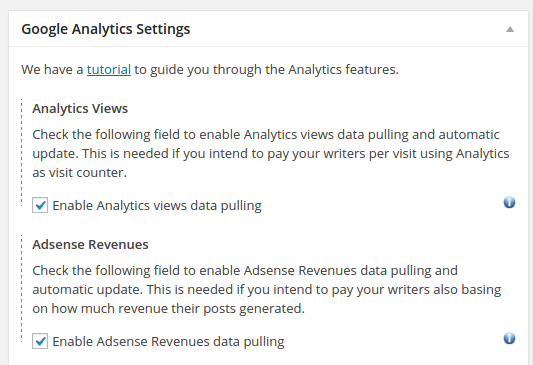Image resolution: width=533 pixels, height=365 pixels.
Task: Open info tooltip for Adsense Revenues pulling
Action: pos(509,338)
